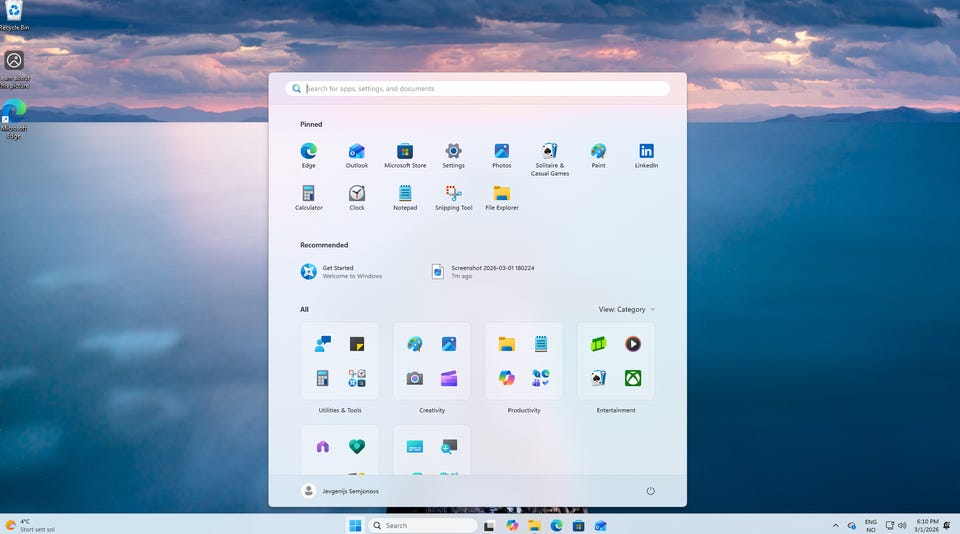Open Paint from the Pinned section
Image resolution: width=960 pixels, height=534 pixels.
598,156
